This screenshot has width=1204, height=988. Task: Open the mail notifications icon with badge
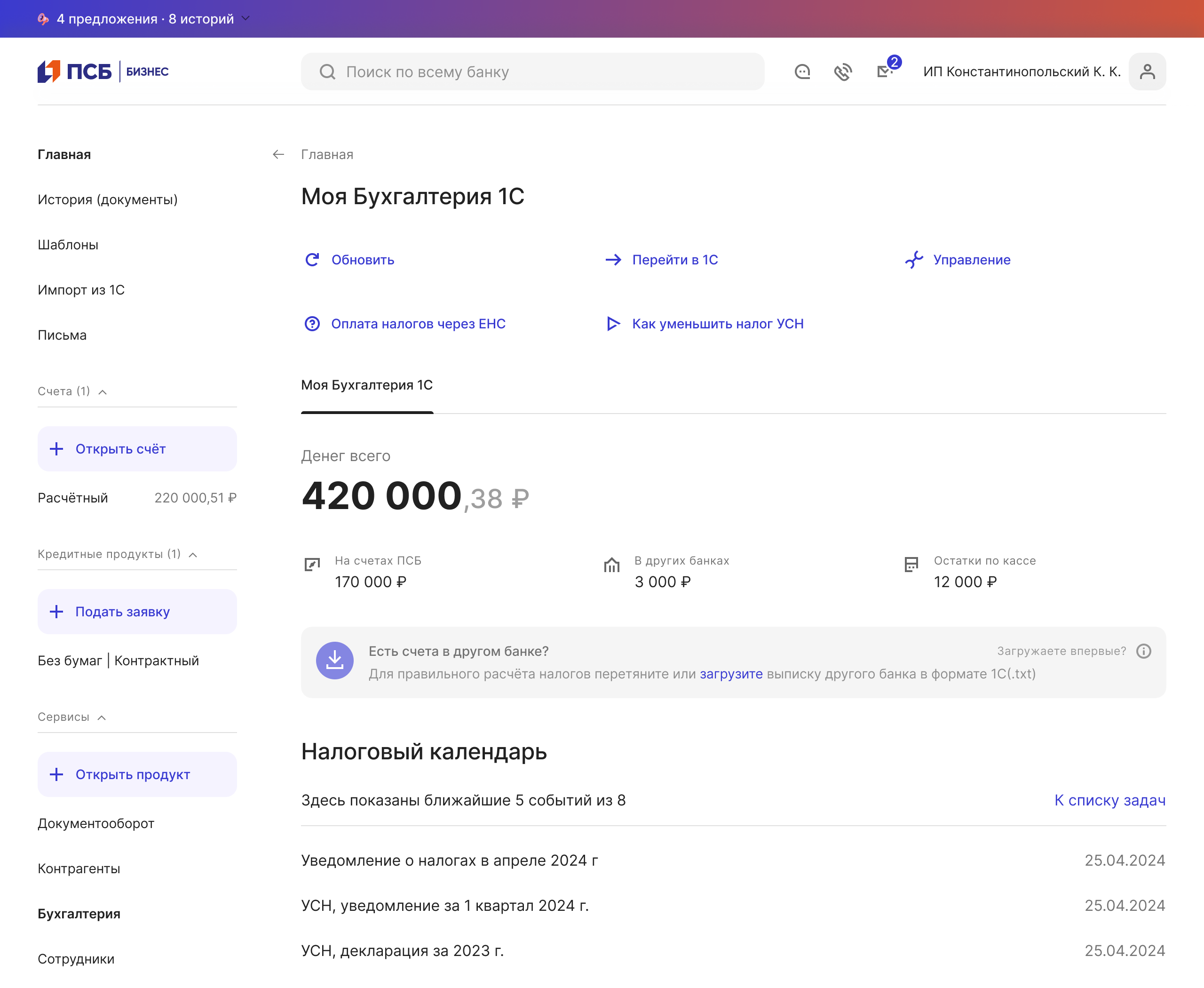[x=884, y=71]
